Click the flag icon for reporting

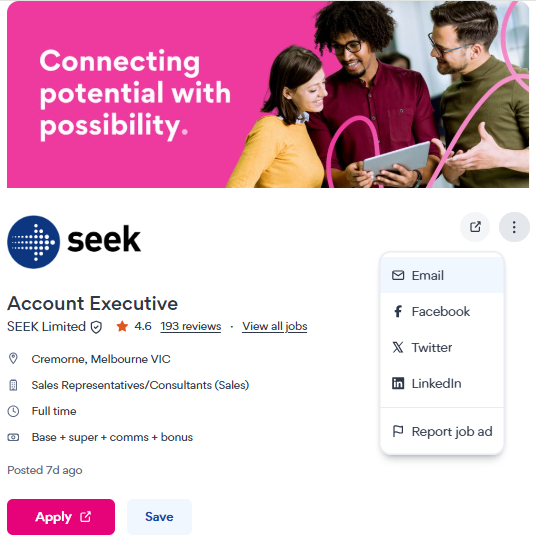point(398,432)
